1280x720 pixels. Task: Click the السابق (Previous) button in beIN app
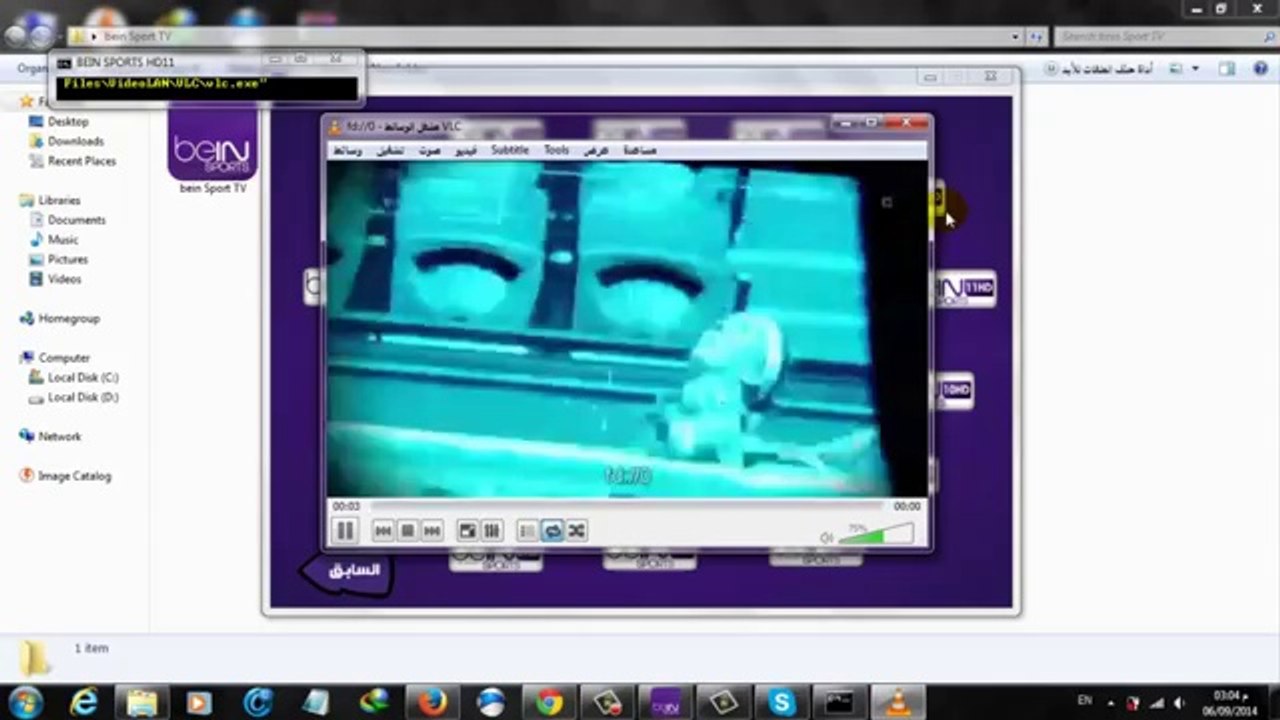[346, 571]
